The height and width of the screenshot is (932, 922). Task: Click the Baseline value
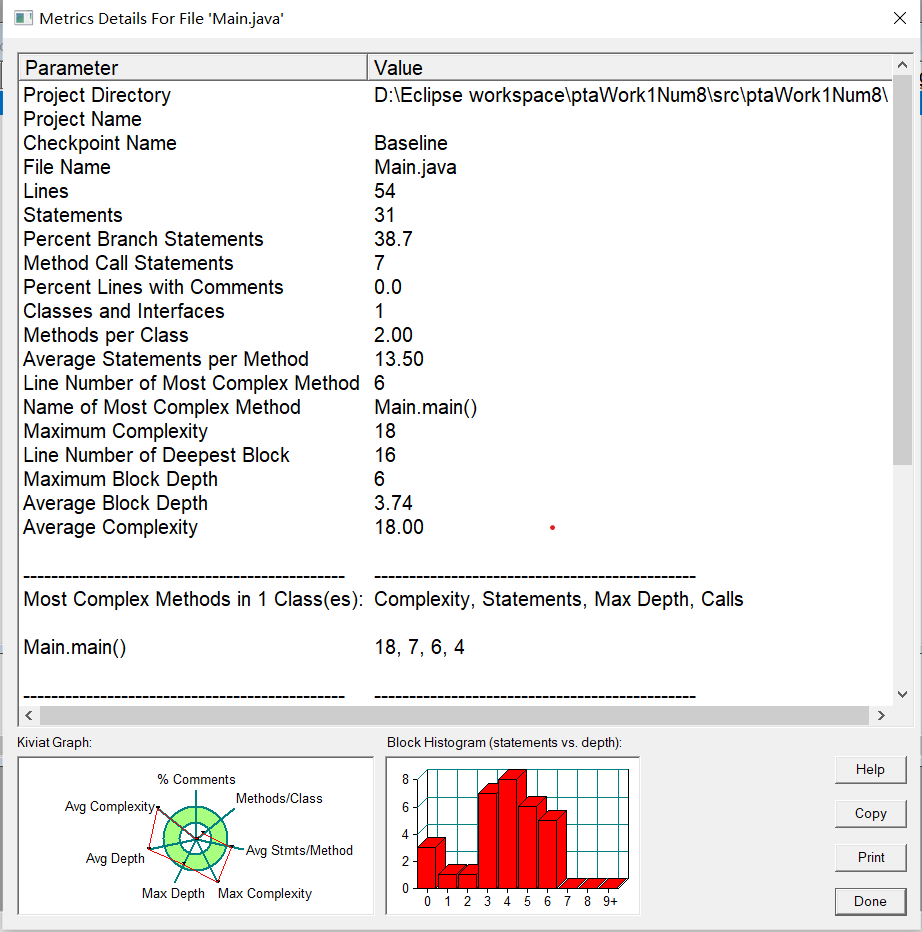click(x=411, y=143)
